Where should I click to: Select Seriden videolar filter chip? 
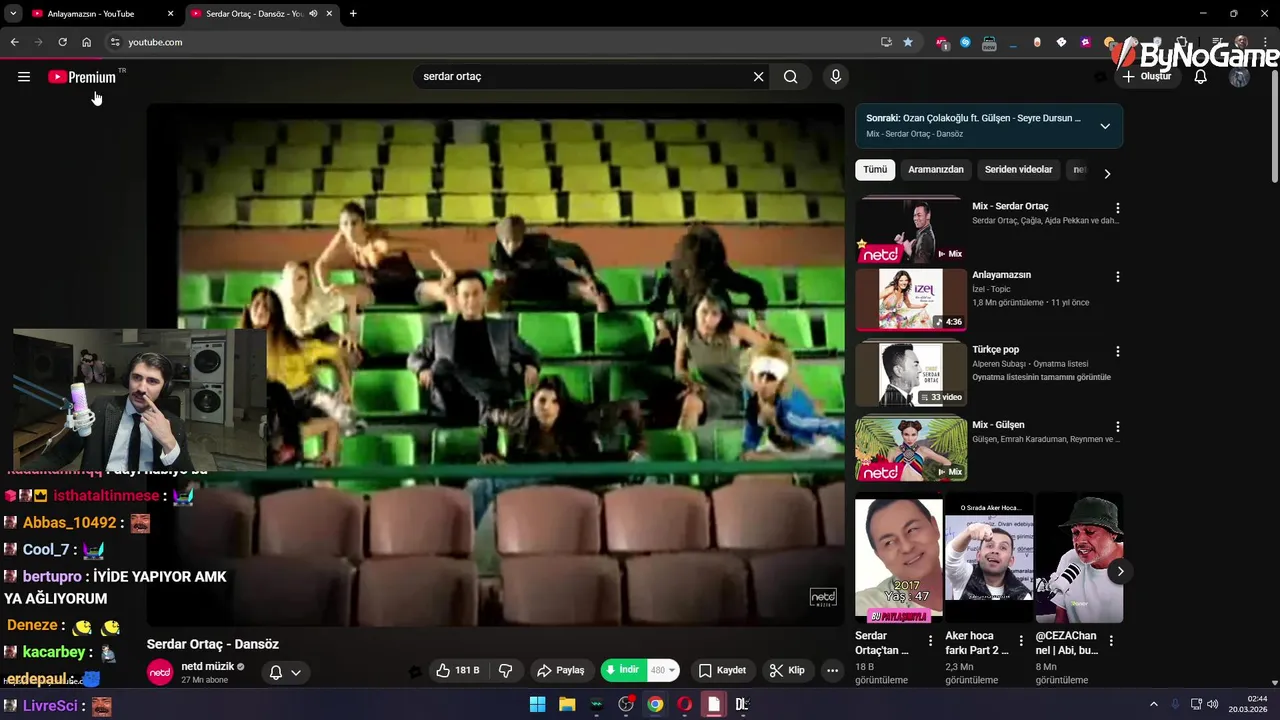(x=1018, y=170)
